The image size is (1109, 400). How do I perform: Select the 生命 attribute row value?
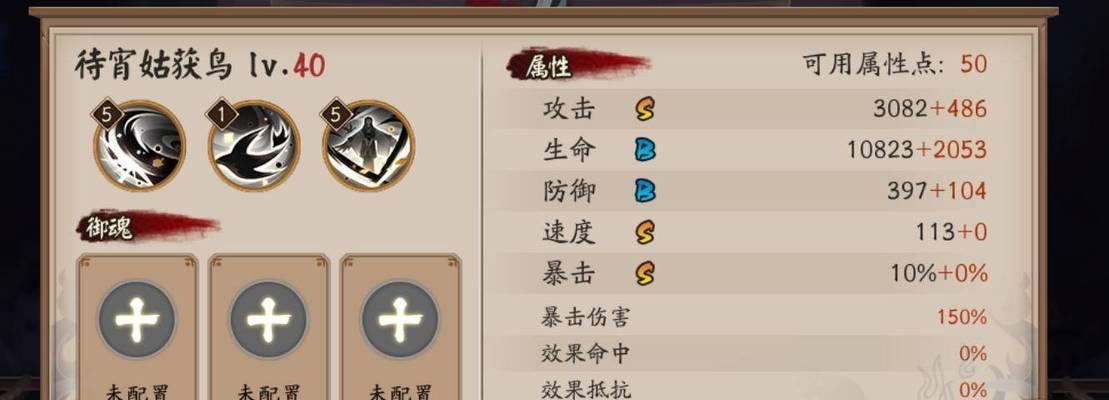[917, 150]
